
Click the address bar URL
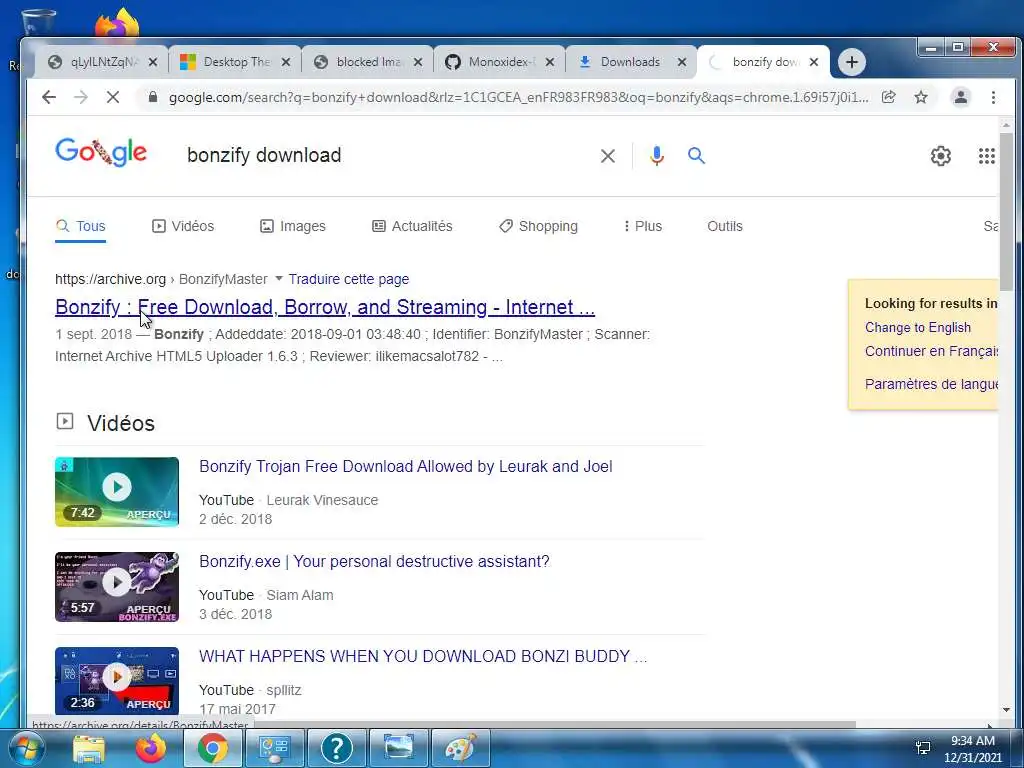[x=519, y=97]
